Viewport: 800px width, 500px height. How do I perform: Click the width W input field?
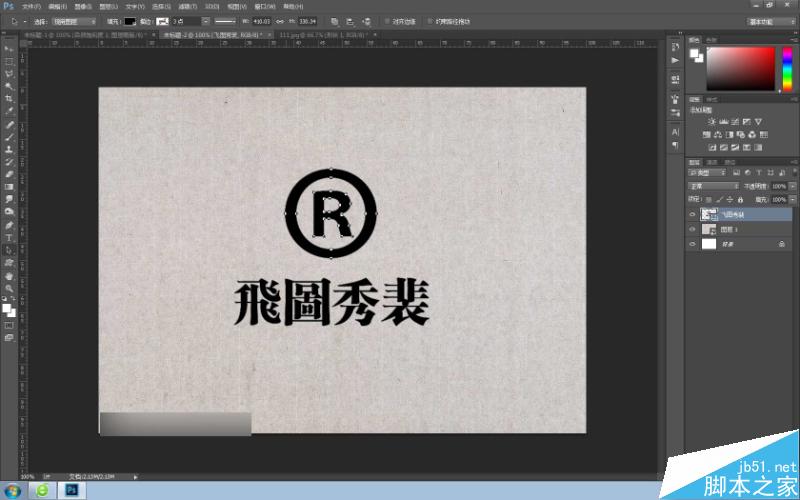(261, 21)
